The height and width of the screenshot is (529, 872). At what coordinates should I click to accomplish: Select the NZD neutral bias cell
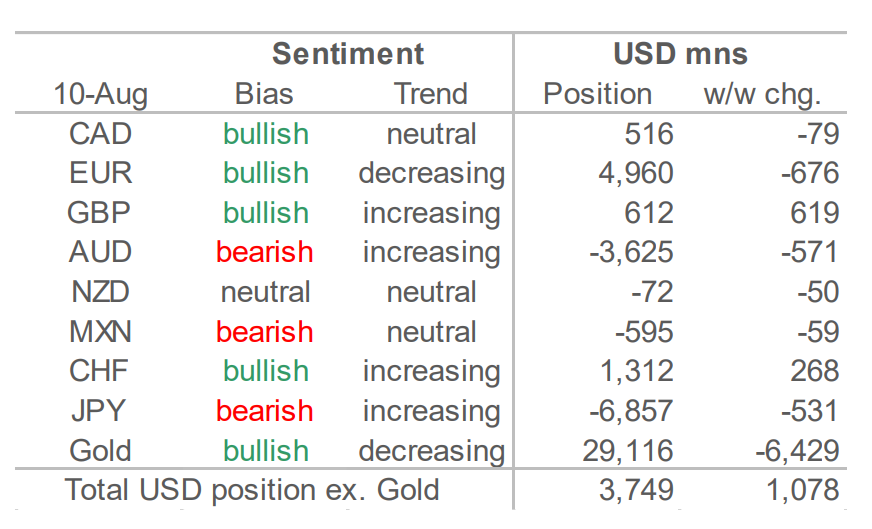click(x=265, y=293)
